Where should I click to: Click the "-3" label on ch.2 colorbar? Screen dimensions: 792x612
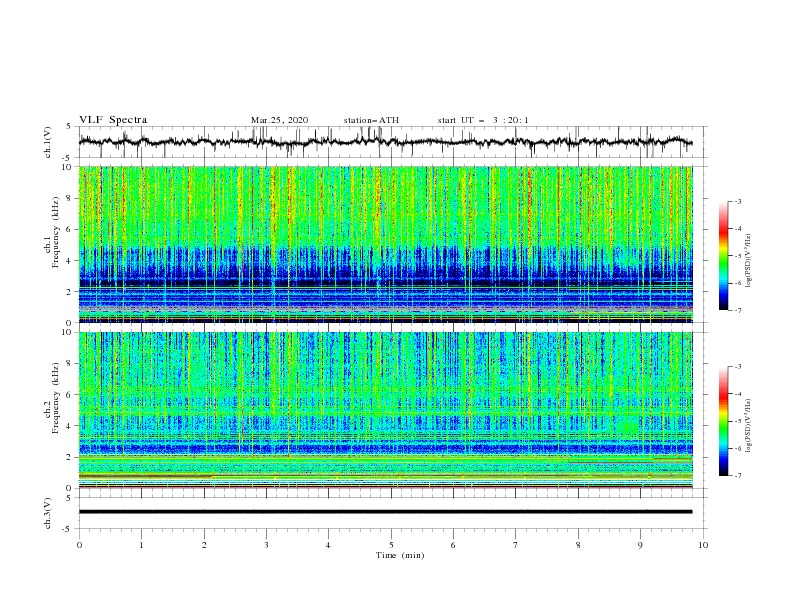(737, 367)
